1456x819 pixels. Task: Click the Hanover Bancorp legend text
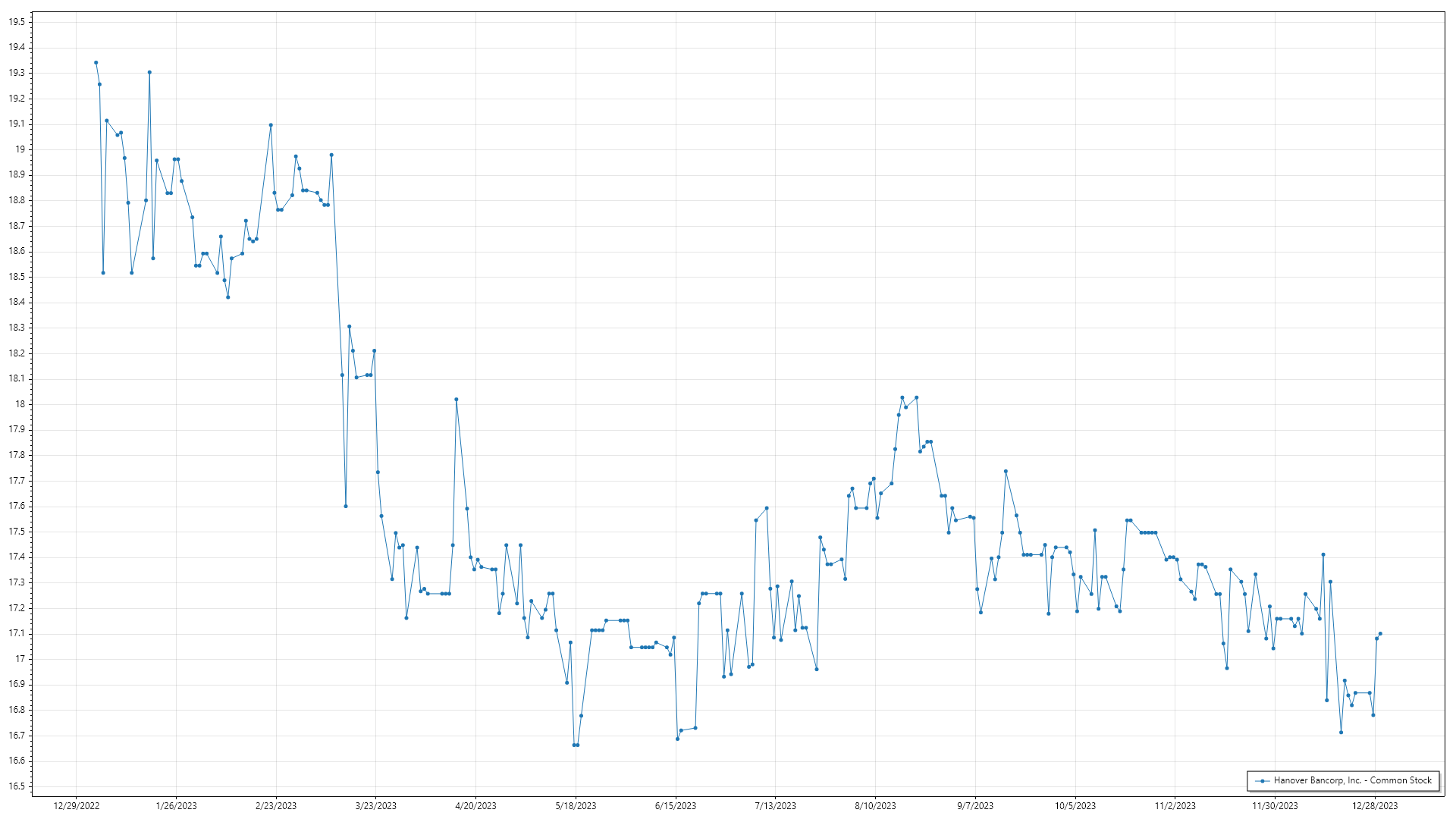[x=1352, y=780]
